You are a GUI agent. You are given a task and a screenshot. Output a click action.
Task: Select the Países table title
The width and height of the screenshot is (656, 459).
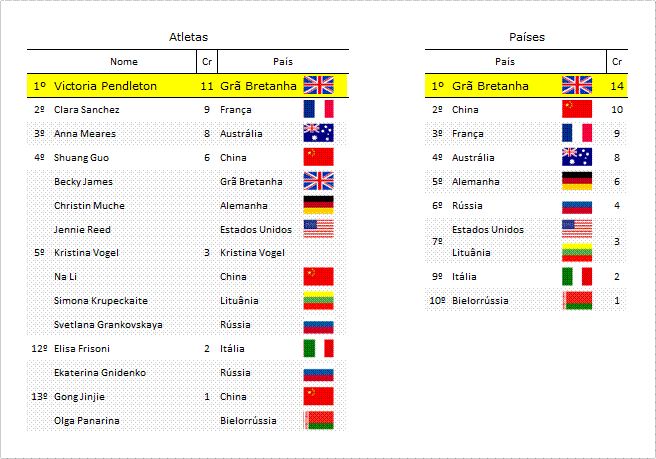click(x=527, y=37)
